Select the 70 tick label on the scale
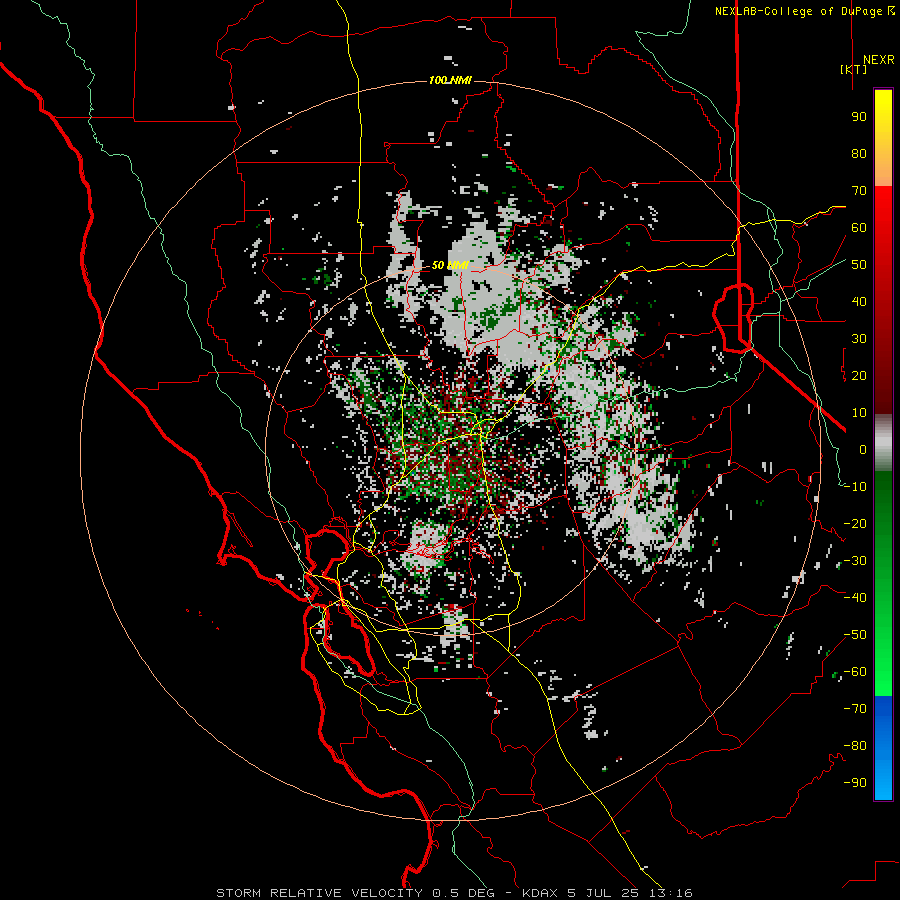Screen dimensions: 900x900 pos(859,191)
